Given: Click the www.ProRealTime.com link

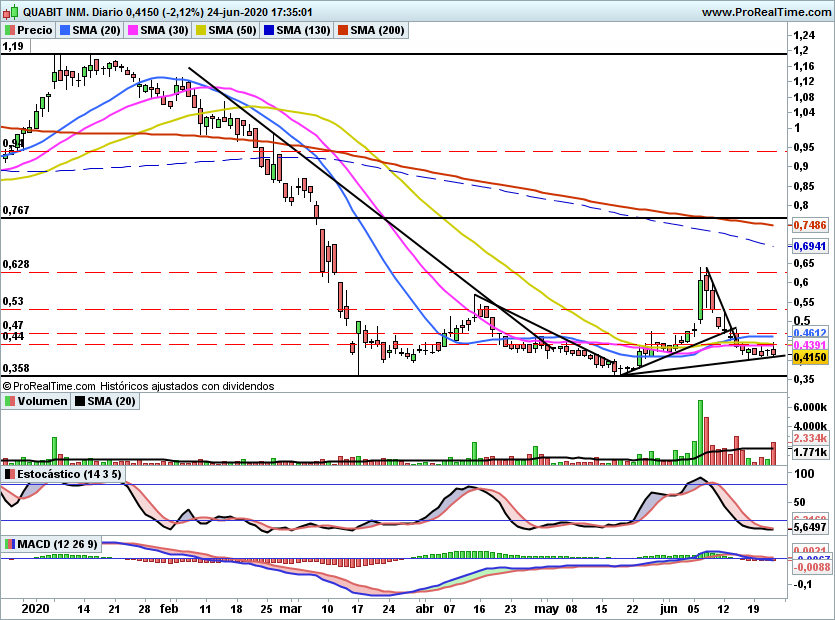Looking at the screenshot, I should [x=766, y=12].
